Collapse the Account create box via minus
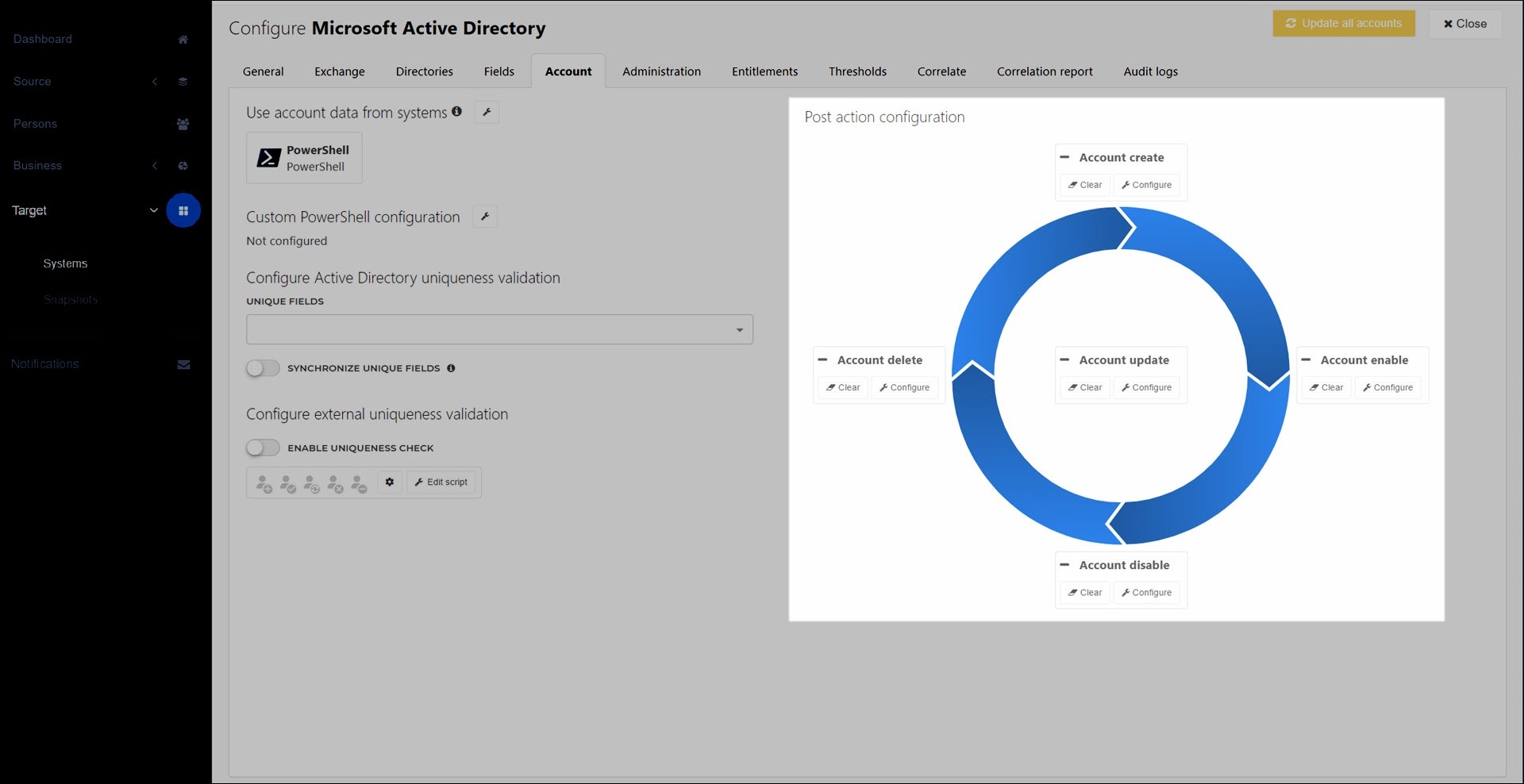Viewport: 1524px width, 784px height. [x=1065, y=157]
